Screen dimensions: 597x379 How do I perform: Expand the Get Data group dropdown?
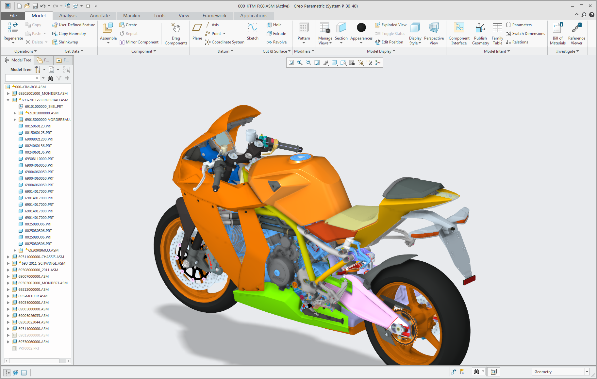click(74, 51)
